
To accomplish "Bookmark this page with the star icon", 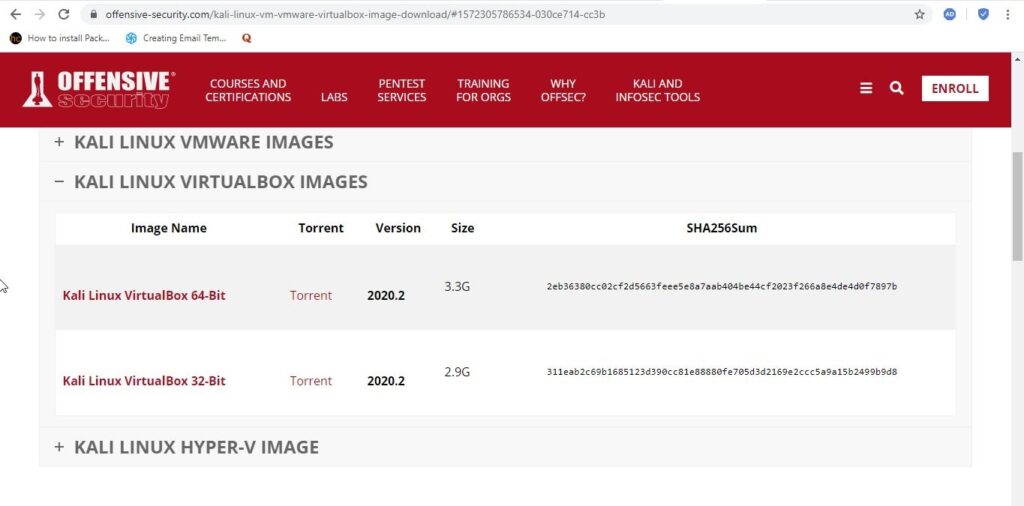I will click(x=920, y=14).
